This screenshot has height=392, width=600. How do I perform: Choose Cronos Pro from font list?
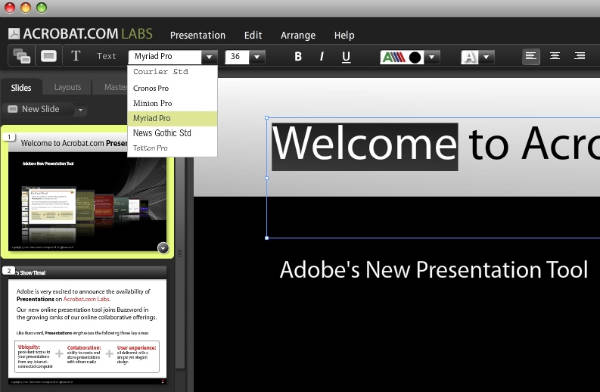[172, 88]
